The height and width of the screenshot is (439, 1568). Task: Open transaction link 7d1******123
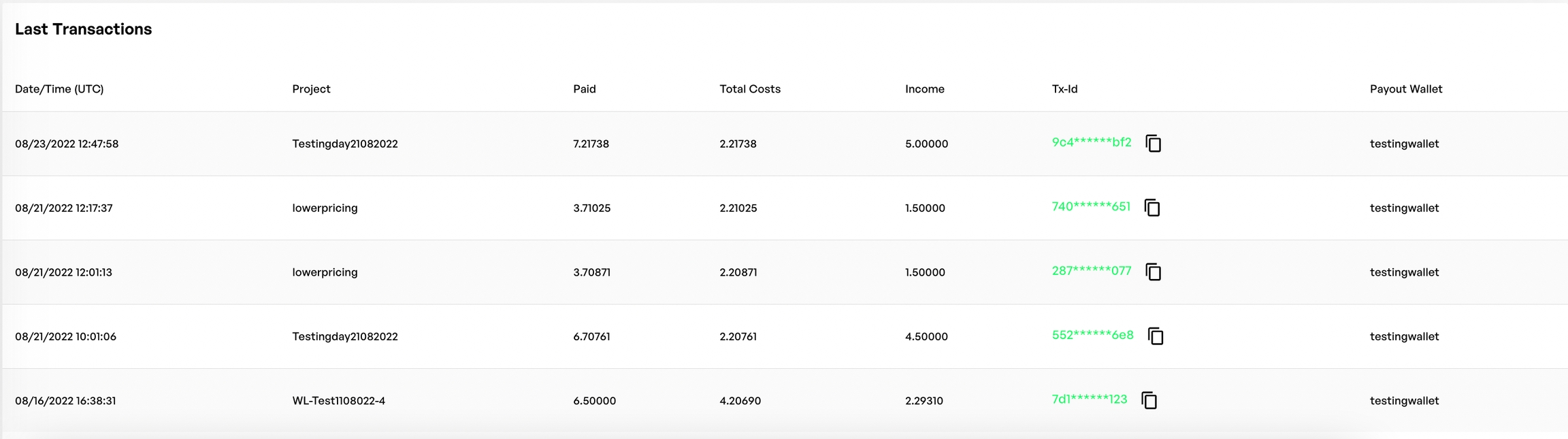[x=1089, y=399]
